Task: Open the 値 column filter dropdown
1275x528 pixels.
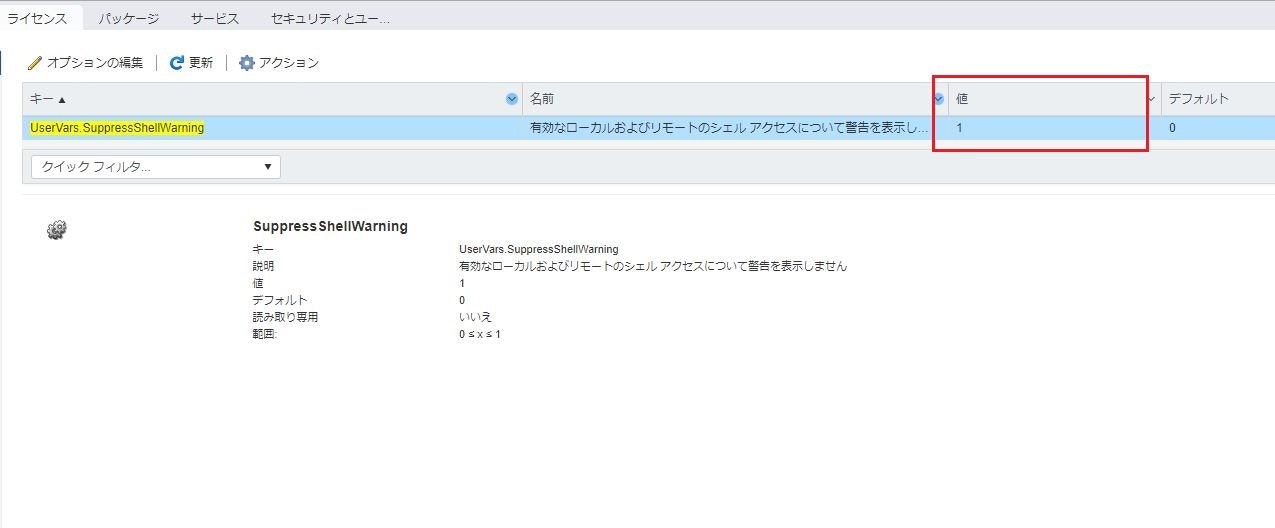Action: pyautogui.click(x=1152, y=99)
